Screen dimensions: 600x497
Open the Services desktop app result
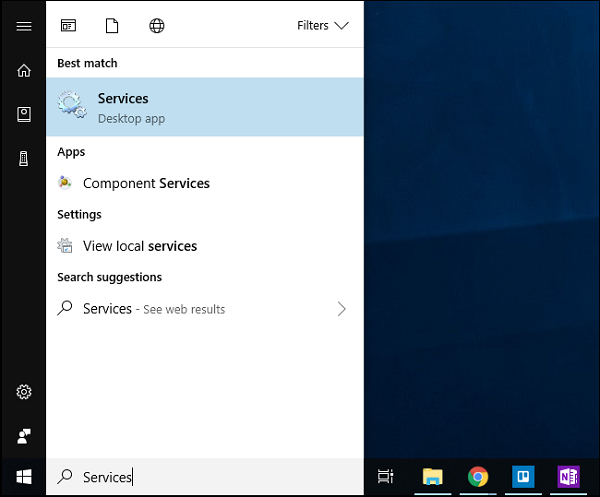click(205, 107)
